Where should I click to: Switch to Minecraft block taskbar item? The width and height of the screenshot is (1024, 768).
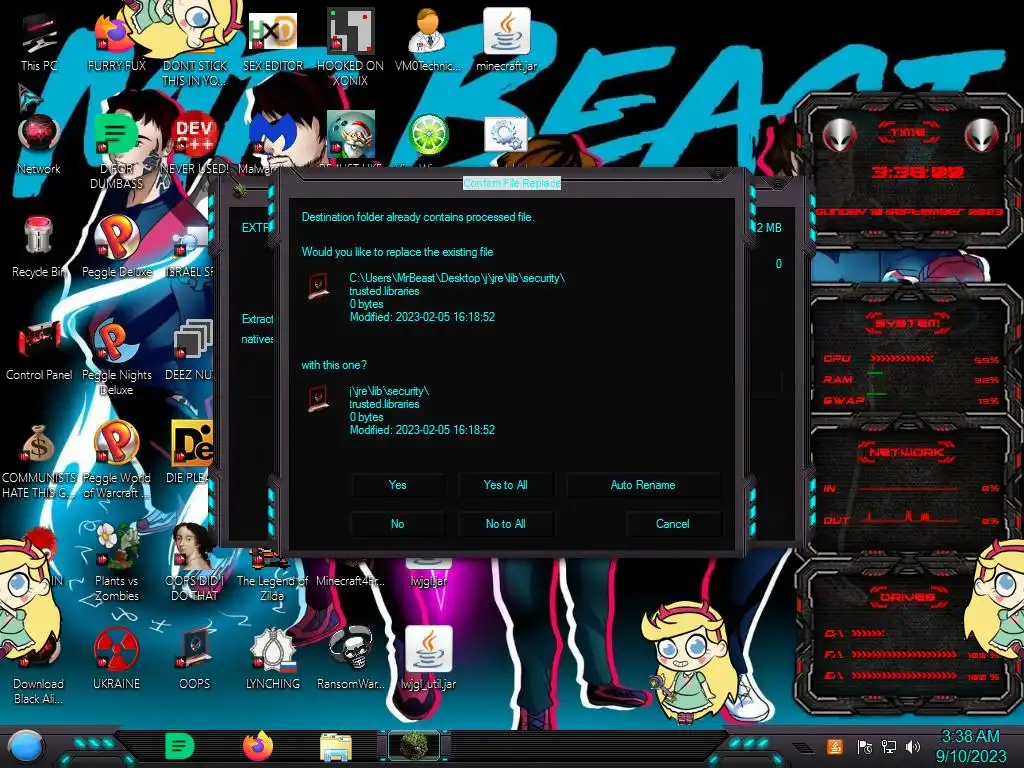coord(414,746)
